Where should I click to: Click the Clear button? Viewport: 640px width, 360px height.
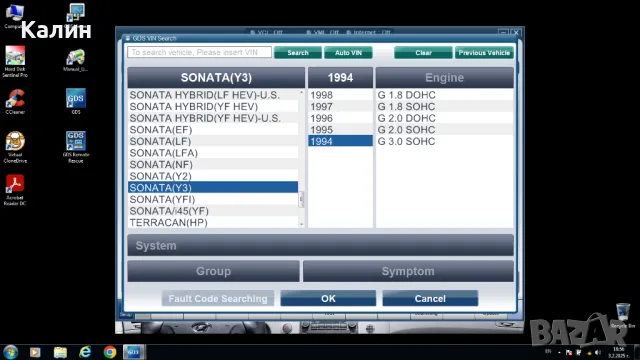[423, 53]
